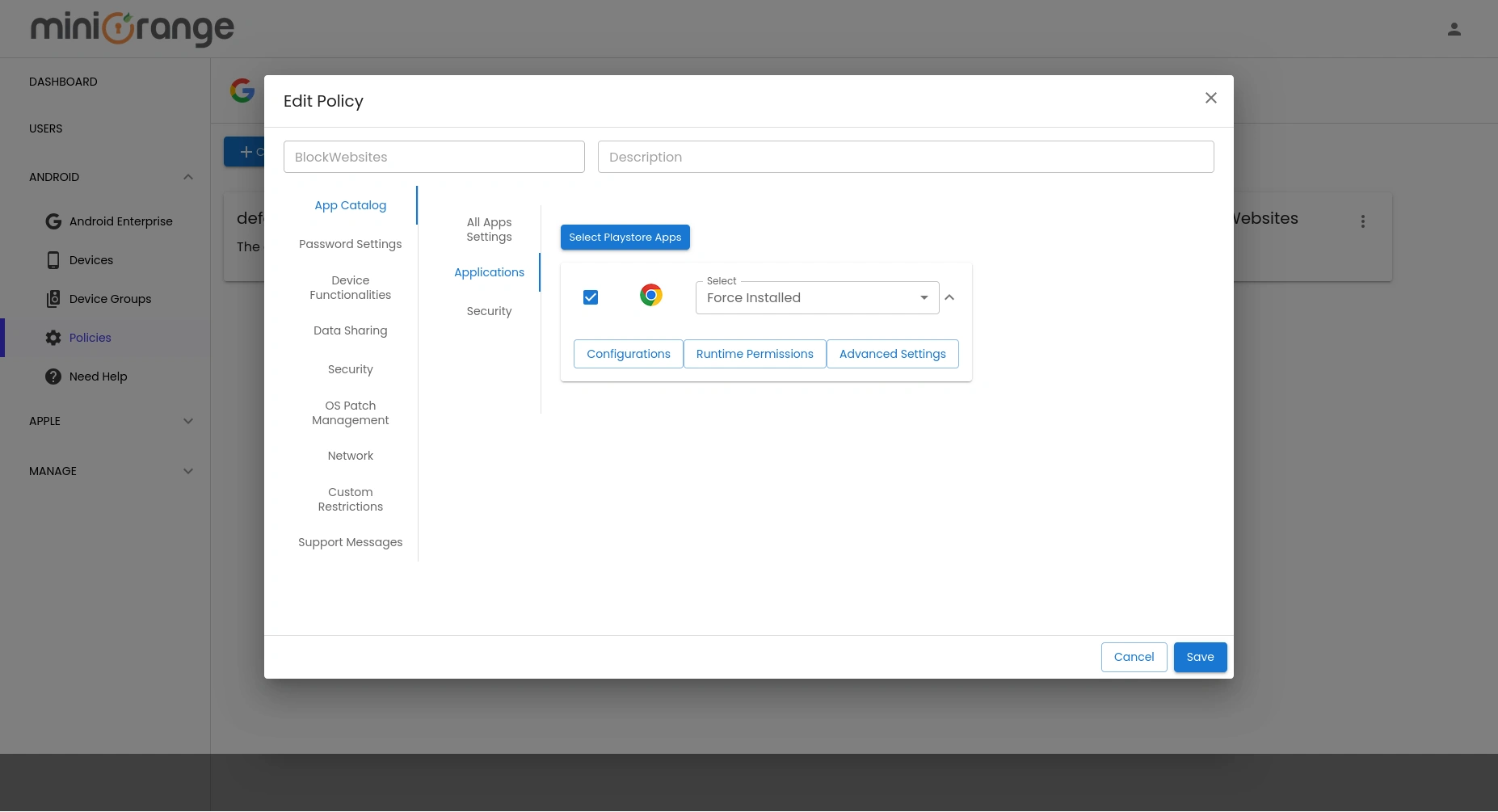The width and height of the screenshot is (1498, 812).
Task: Collapse the Chrome app settings panel
Action: [x=949, y=298]
